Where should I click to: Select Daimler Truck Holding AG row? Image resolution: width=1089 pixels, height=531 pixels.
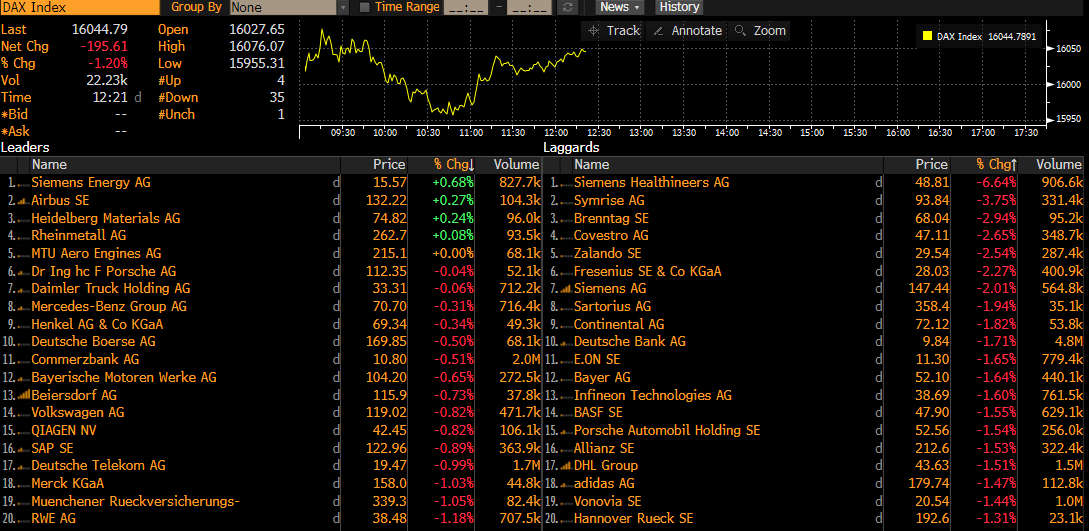tap(271, 289)
